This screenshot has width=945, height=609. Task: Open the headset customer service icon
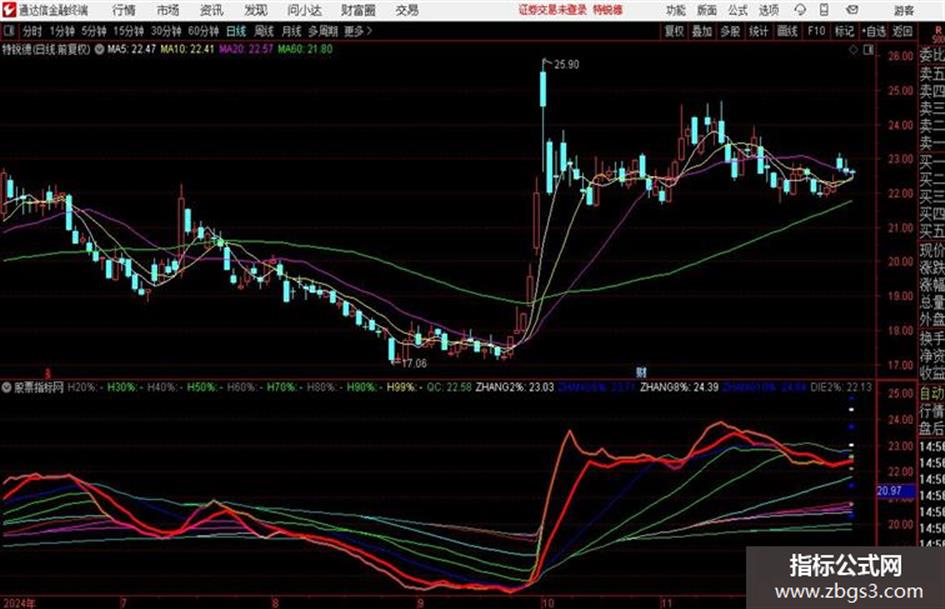[x=800, y=10]
